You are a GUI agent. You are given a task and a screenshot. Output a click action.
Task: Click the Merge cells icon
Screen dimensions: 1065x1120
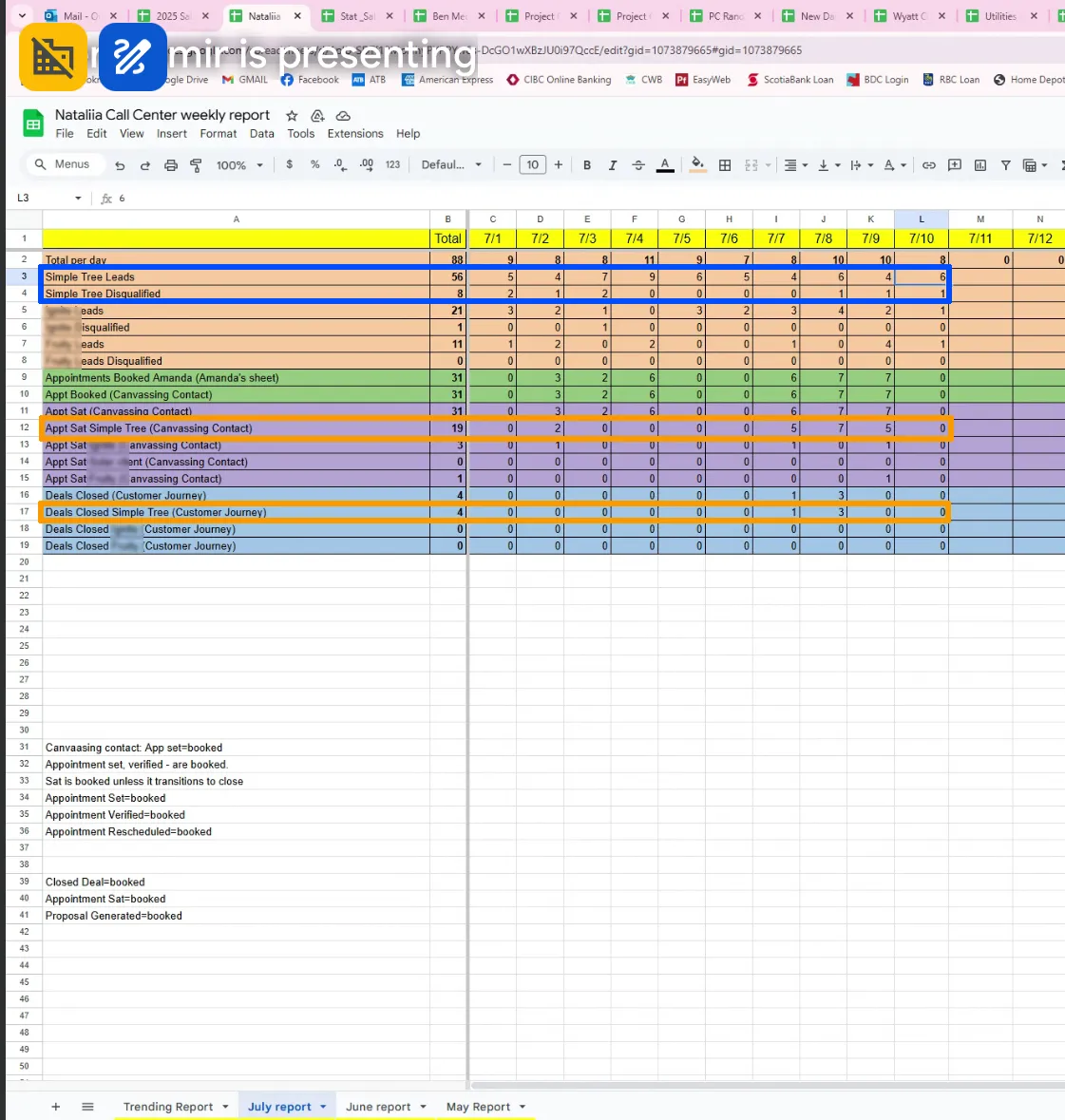[x=751, y=165]
